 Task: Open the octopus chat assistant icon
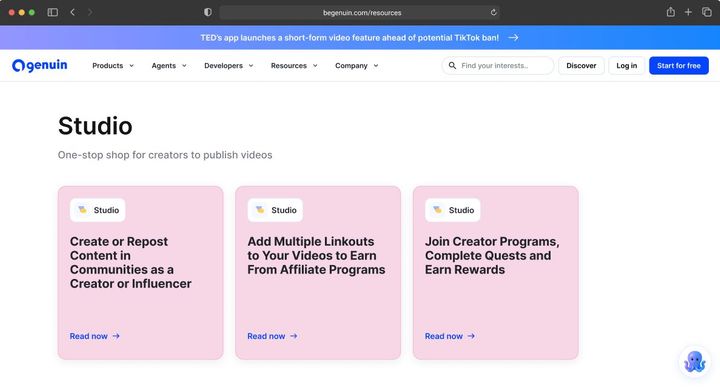pyautogui.click(x=695, y=362)
